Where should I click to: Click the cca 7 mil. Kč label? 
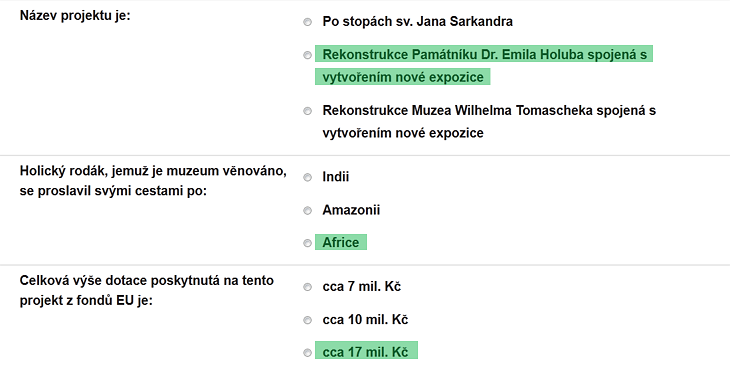pyautogui.click(x=362, y=287)
